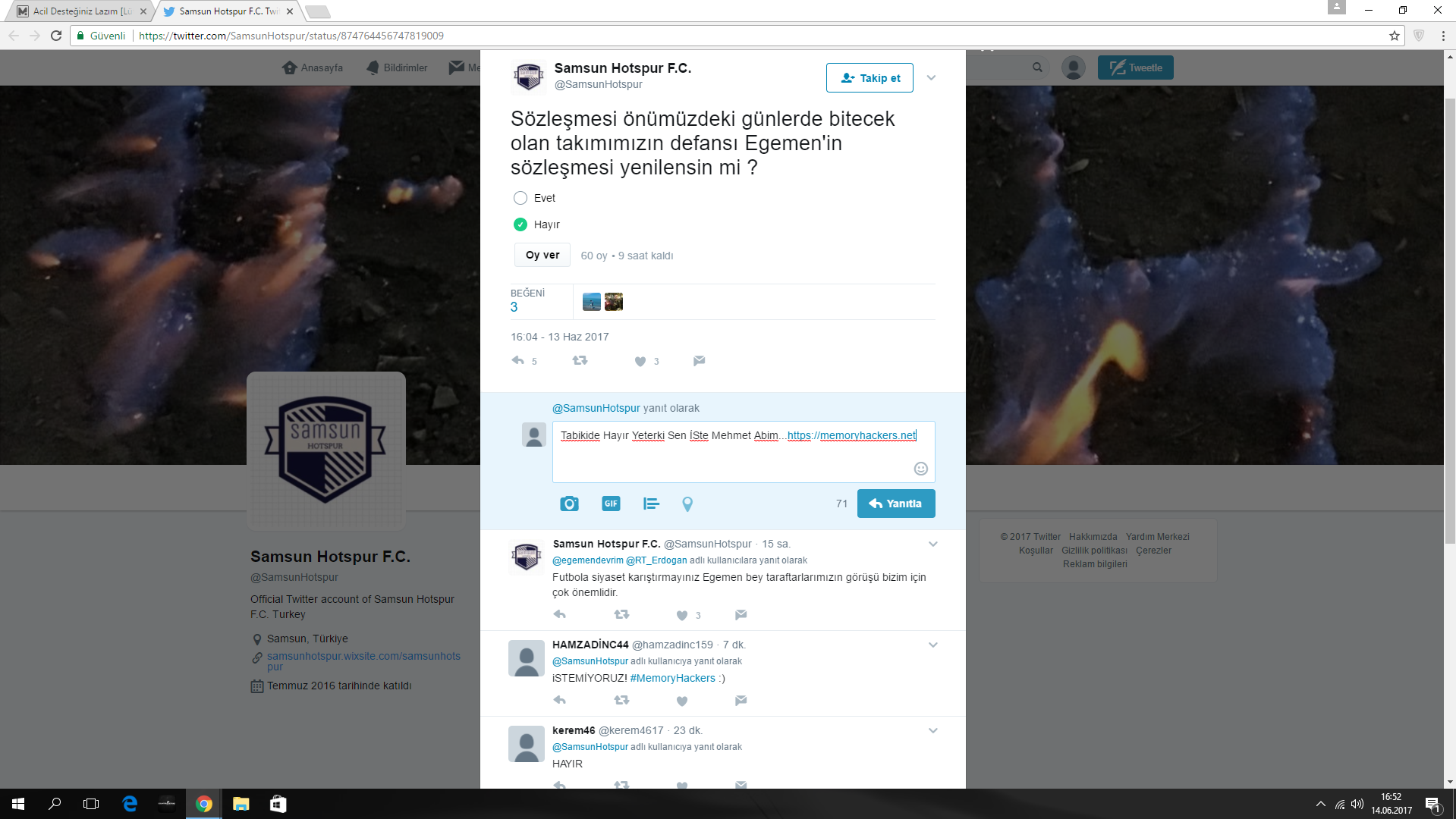Send main tweet via direct message
Screen dimensions: 1456x819
pyautogui.click(x=700, y=361)
